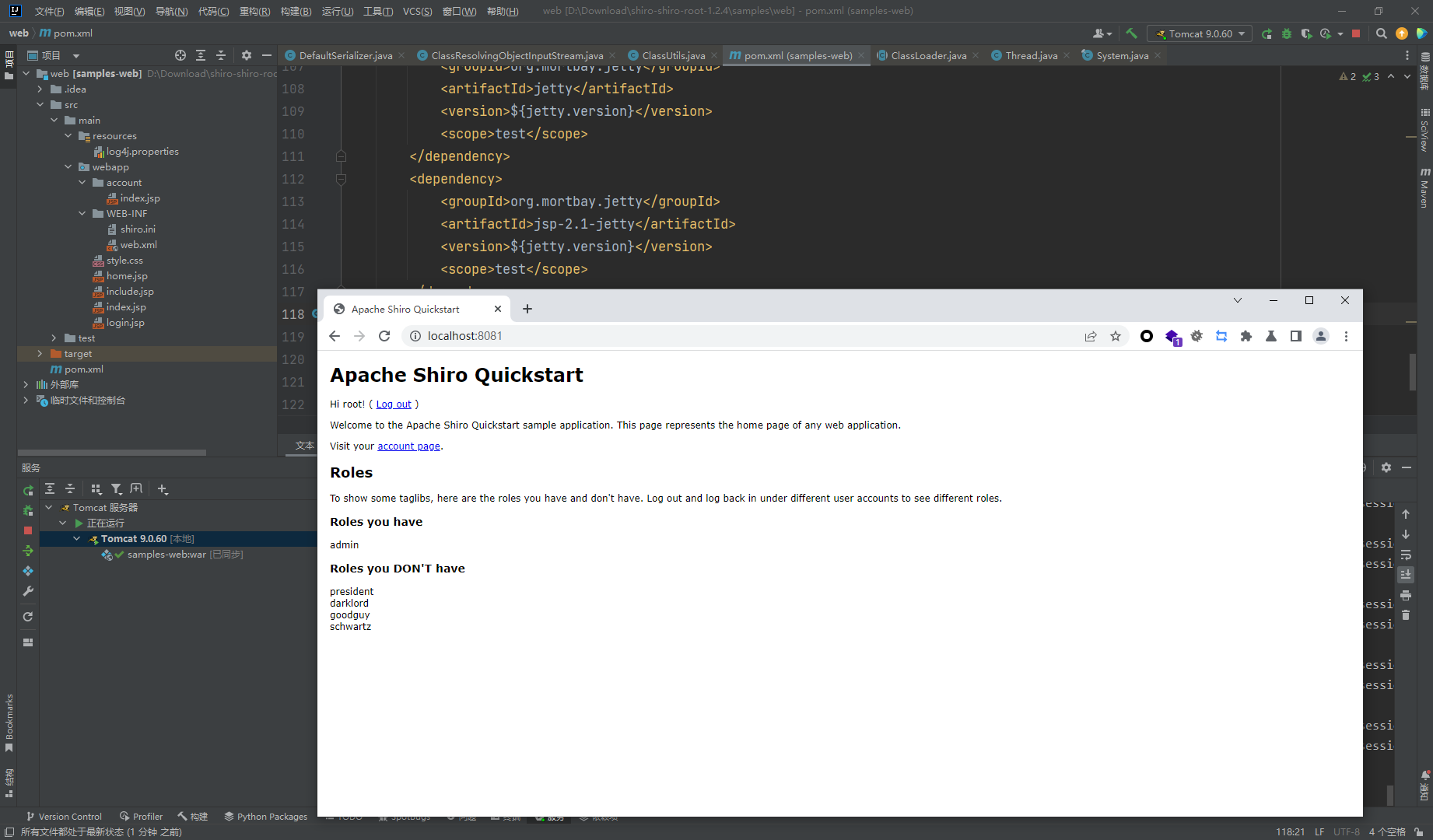This screenshot has height=840, width=1433.
Task: Open Services panel gear settings
Action: tap(1386, 467)
